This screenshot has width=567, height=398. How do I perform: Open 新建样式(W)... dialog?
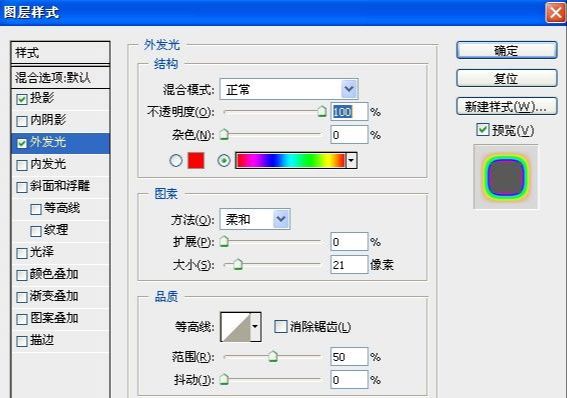506,106
